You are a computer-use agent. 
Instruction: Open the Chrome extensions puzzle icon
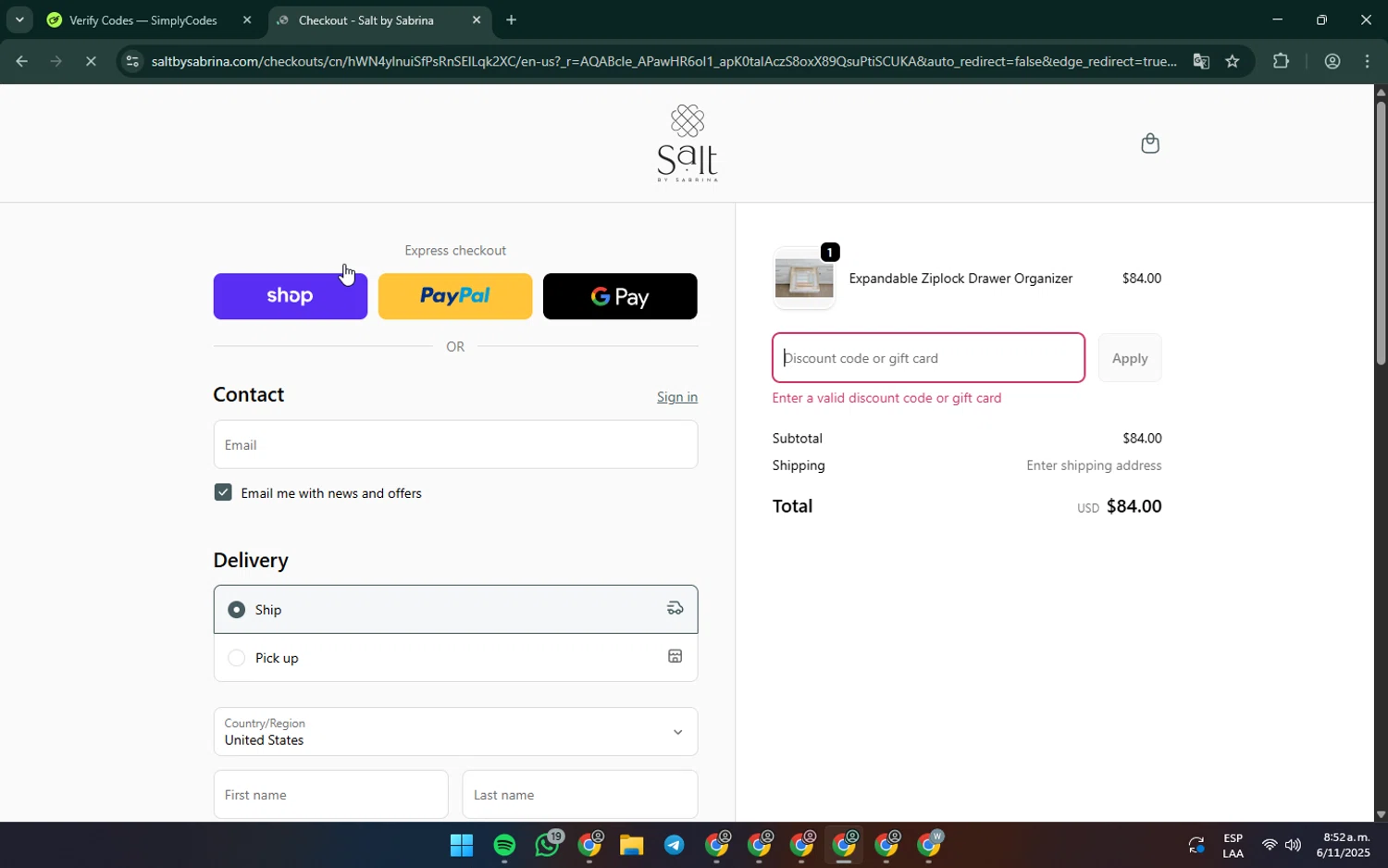(1281, 62)
